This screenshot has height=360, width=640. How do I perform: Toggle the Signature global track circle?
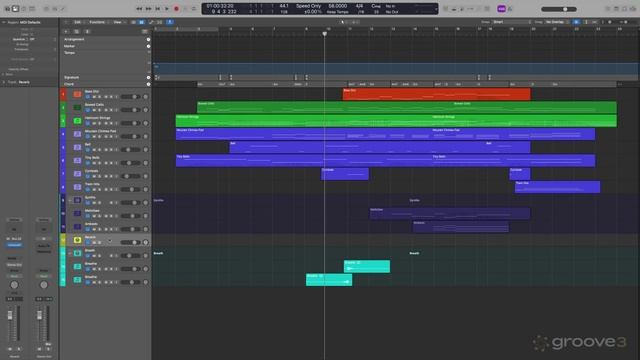[x=148, y=77]
